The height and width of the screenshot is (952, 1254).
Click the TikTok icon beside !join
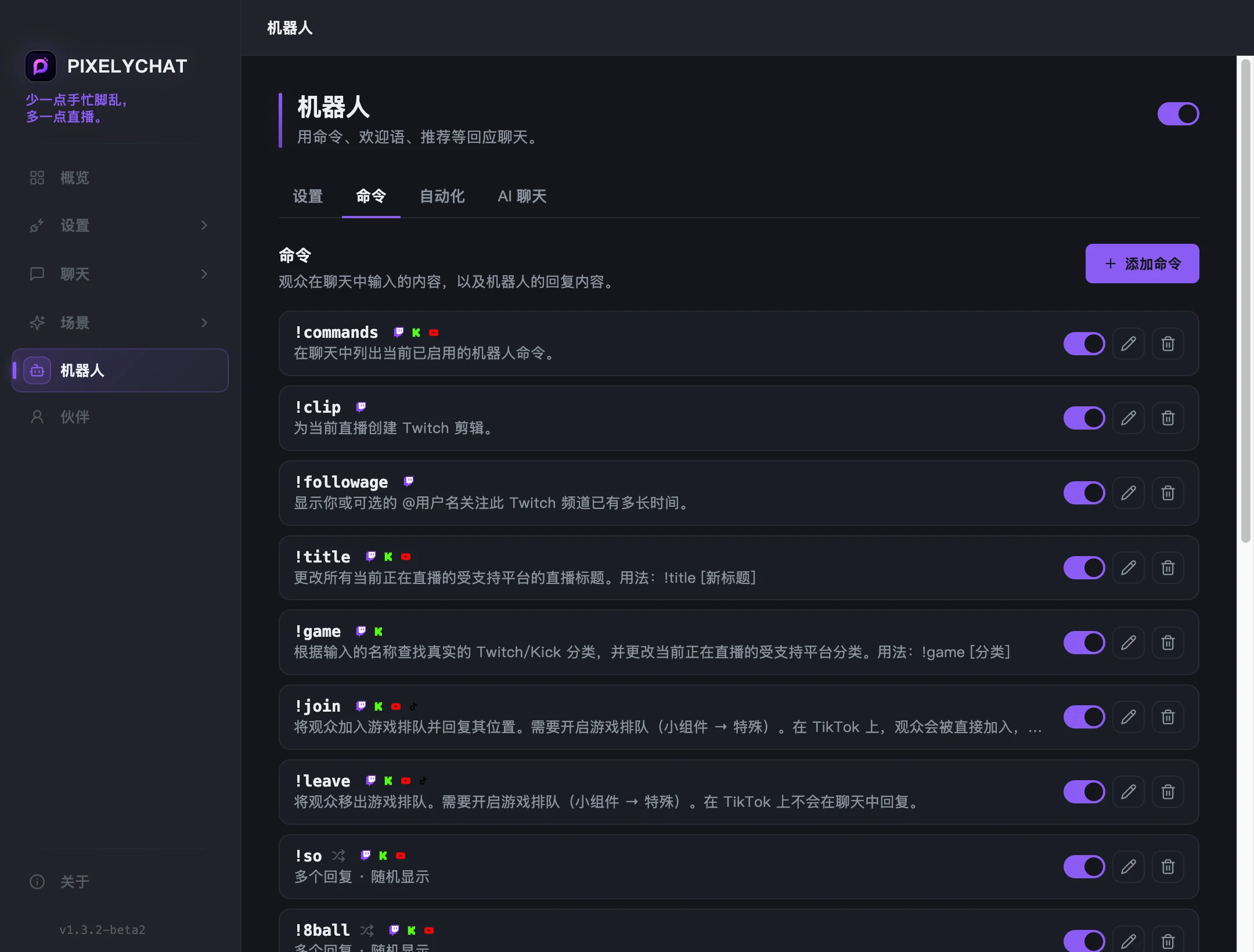413,706
